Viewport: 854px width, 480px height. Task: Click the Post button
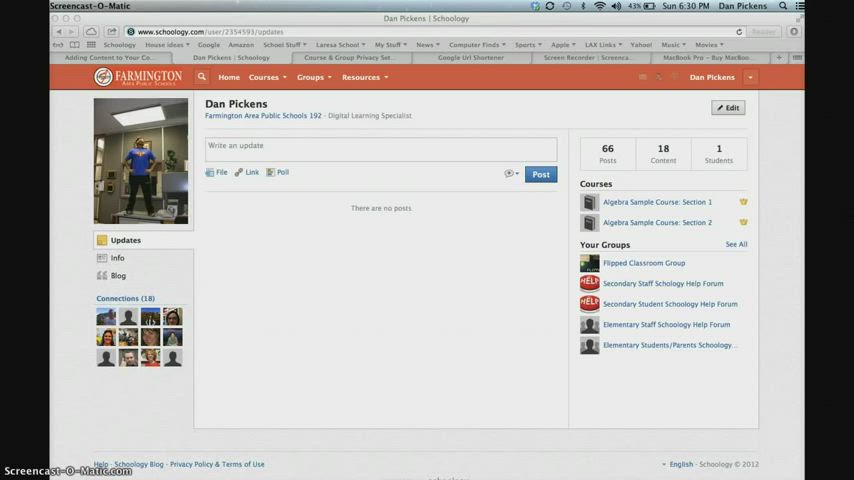541,174
